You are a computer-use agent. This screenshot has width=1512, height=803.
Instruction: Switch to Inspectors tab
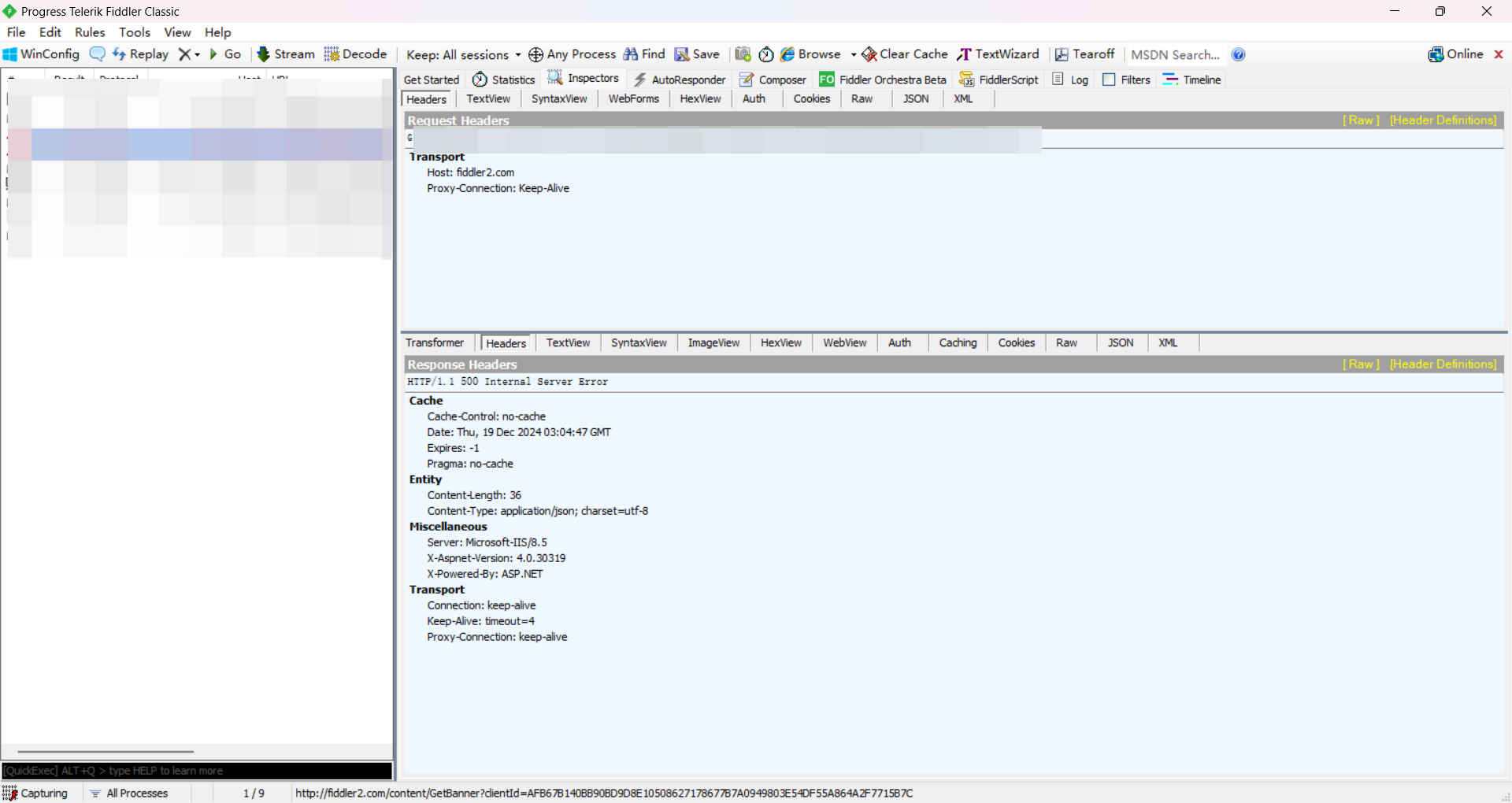click(x=584, y=79)
